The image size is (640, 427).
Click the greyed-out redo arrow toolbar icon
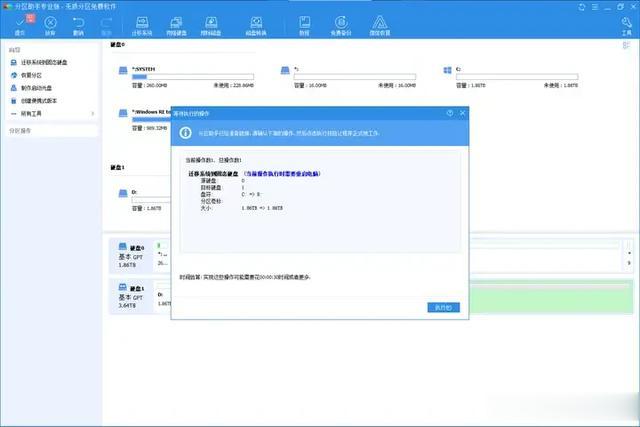(106, 25)
